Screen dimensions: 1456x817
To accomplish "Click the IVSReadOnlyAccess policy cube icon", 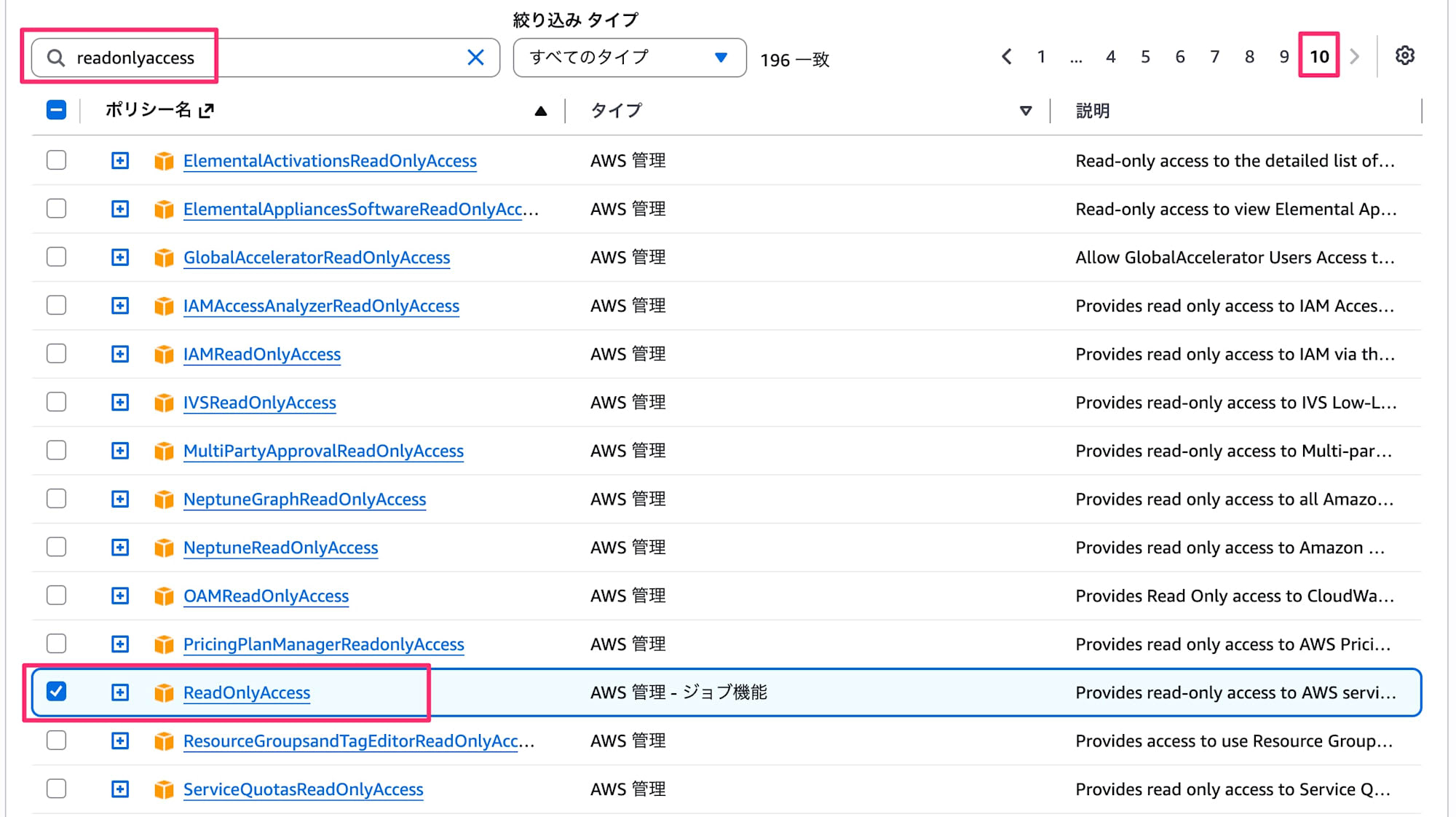I will (164, 403).
